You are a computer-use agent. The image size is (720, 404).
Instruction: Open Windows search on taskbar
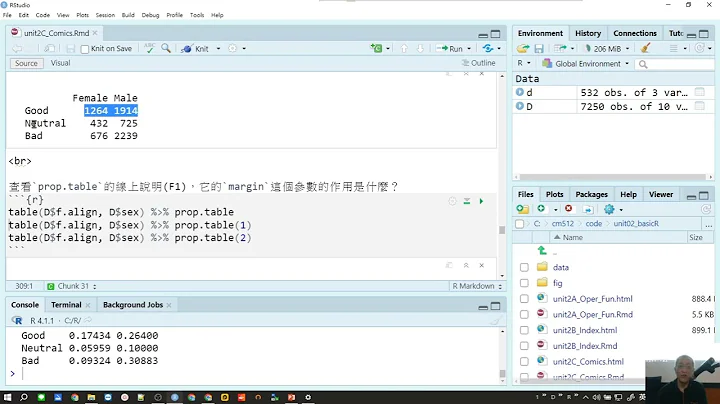coord(24,397)
